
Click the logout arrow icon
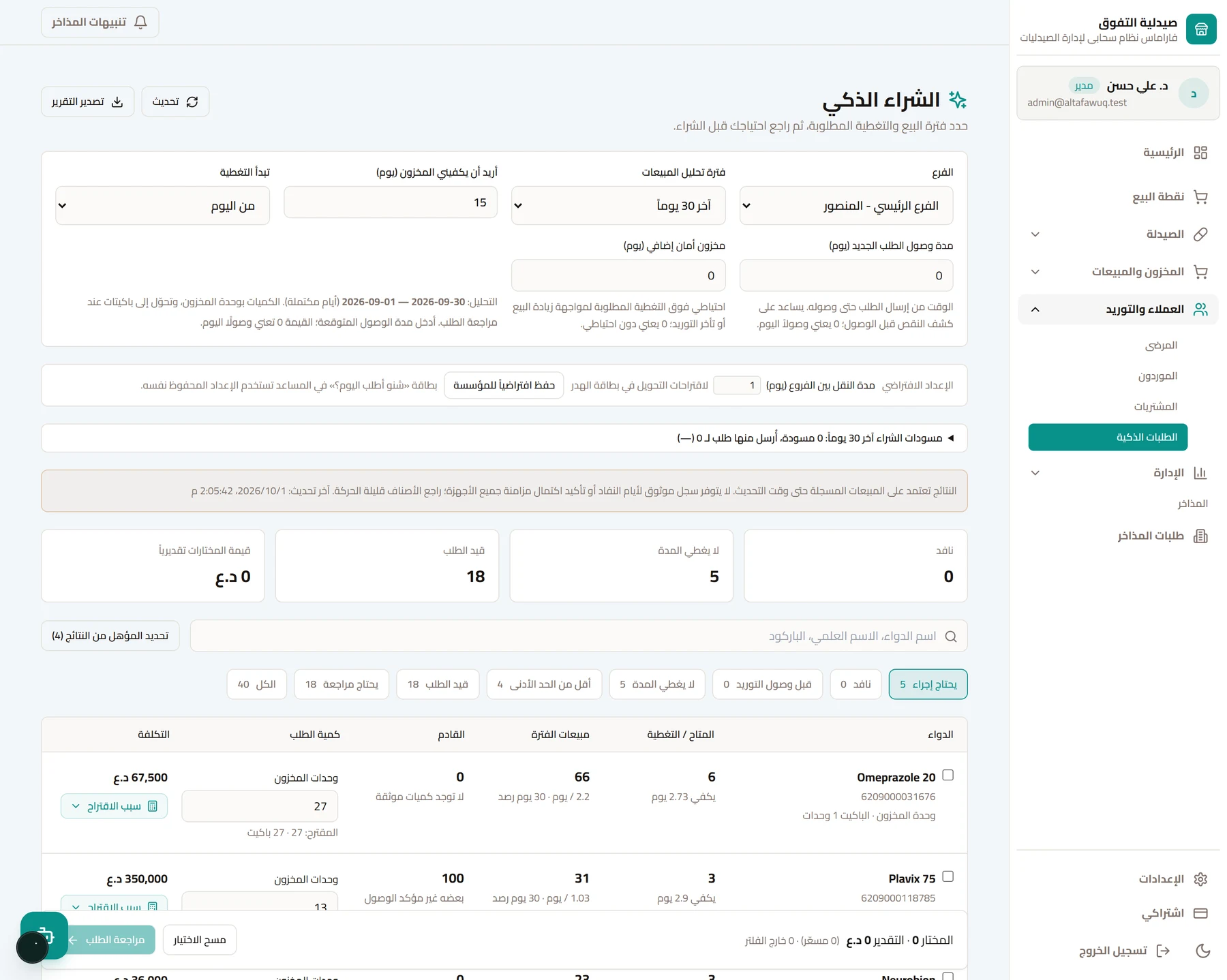click(1163, 951)
